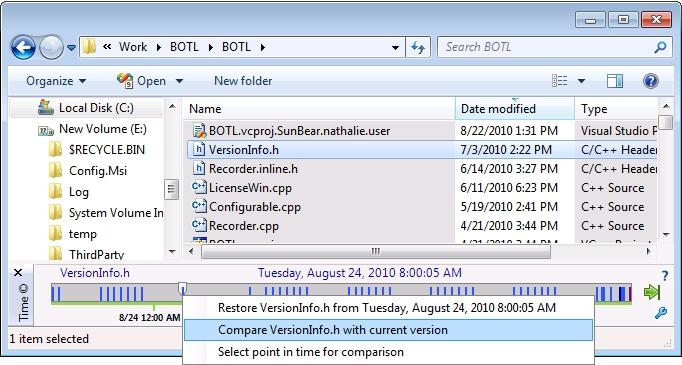The height and width of the screenshot is (365, 682).
Task: Open timeline settings wrench icon
Action: [x=661, y=313]
